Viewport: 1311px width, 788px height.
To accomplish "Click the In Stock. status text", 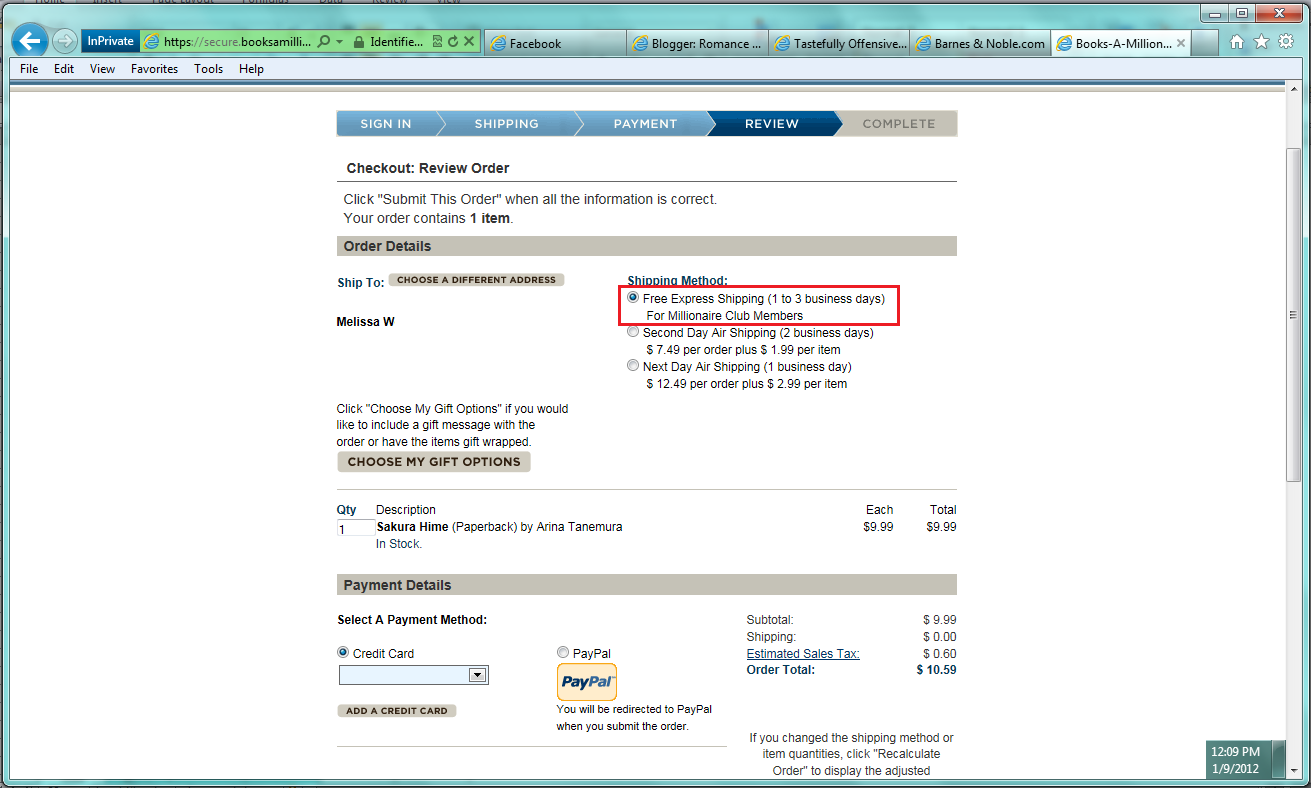I will coord(399,544).
